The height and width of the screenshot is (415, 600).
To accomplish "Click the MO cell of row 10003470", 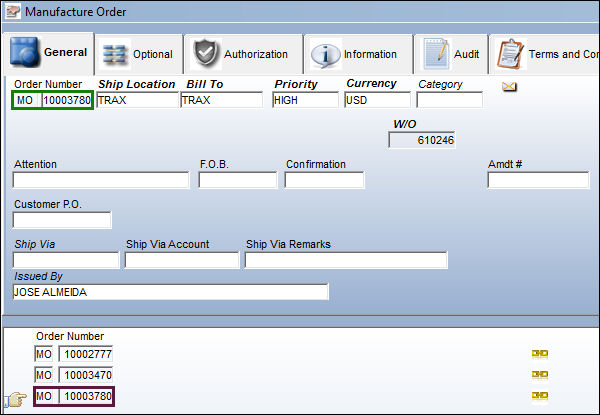I will coord(44,375).
